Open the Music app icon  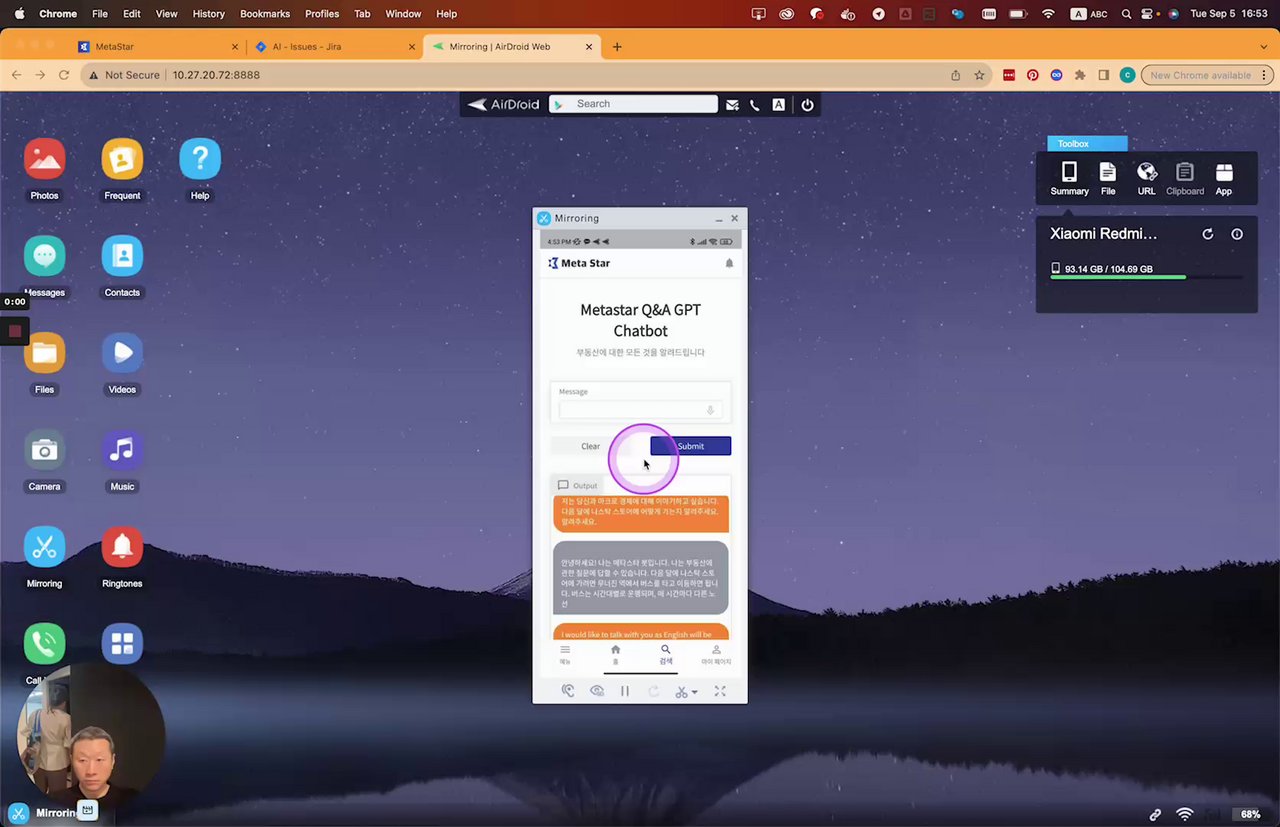(122, 450)
